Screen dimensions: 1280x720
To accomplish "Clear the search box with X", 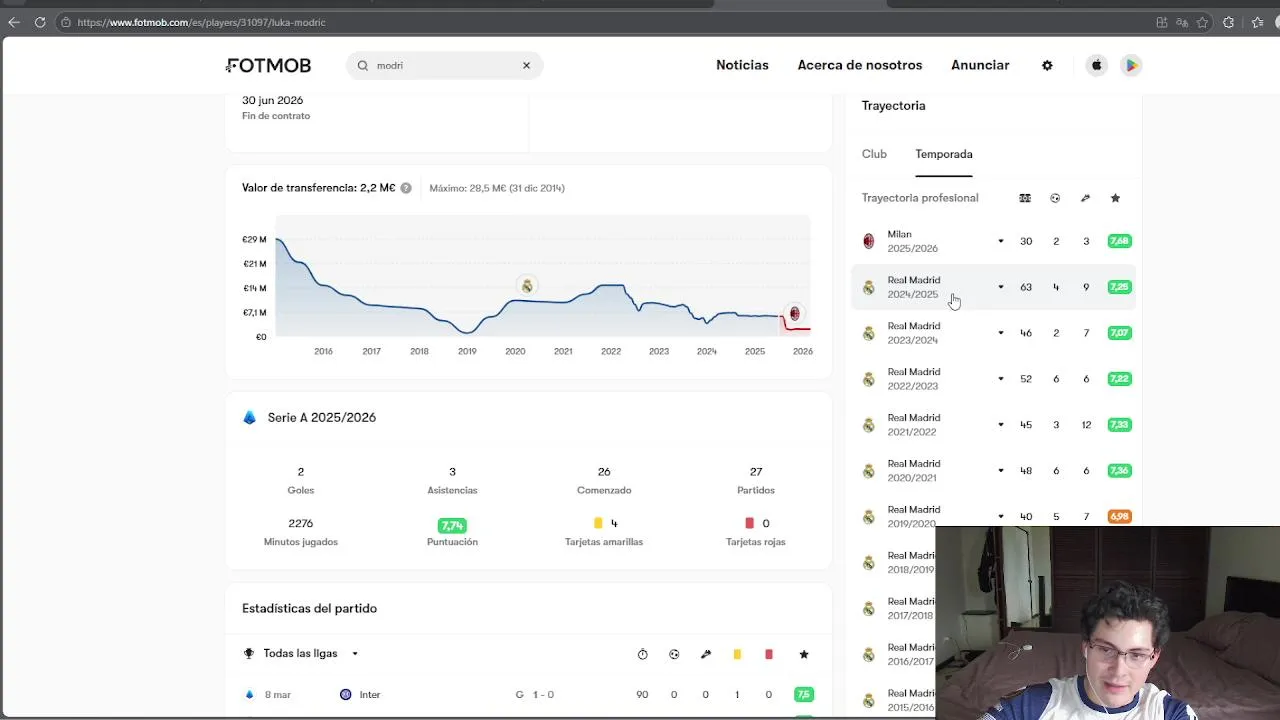I will coord(526,65).
